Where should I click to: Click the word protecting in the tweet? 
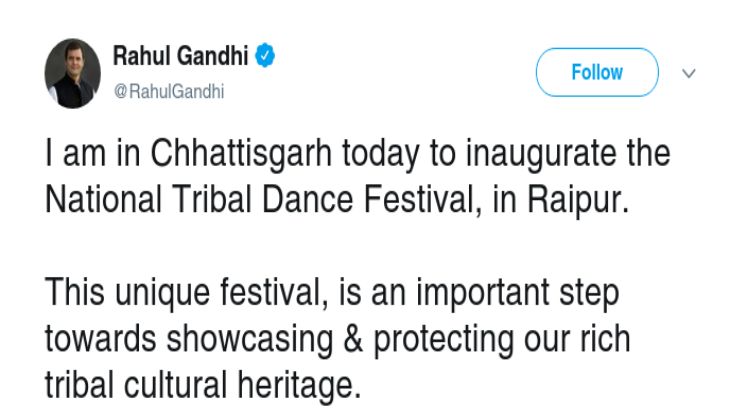click(x=443, y=341)
